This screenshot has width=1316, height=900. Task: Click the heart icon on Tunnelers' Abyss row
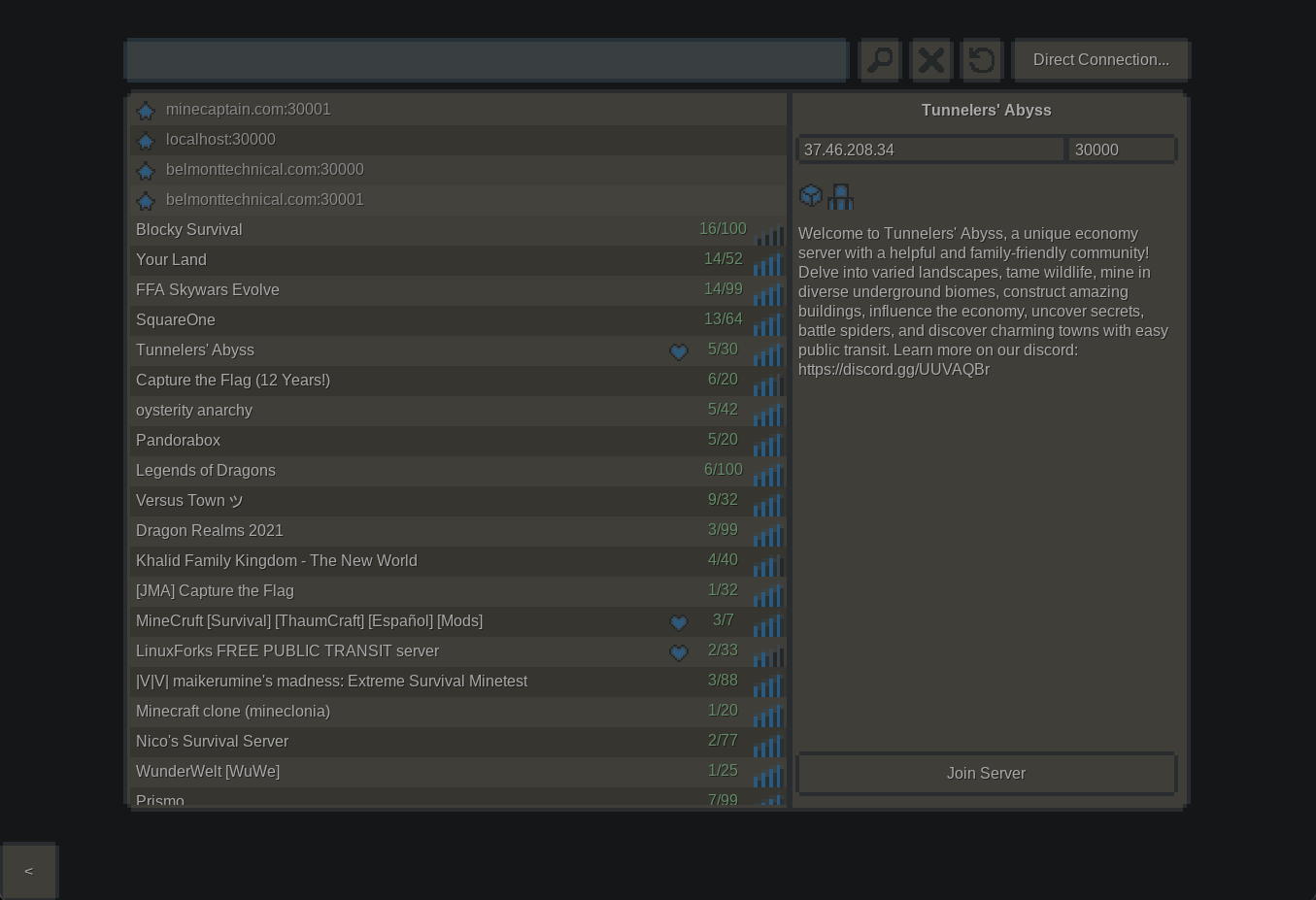coord(679,351)
